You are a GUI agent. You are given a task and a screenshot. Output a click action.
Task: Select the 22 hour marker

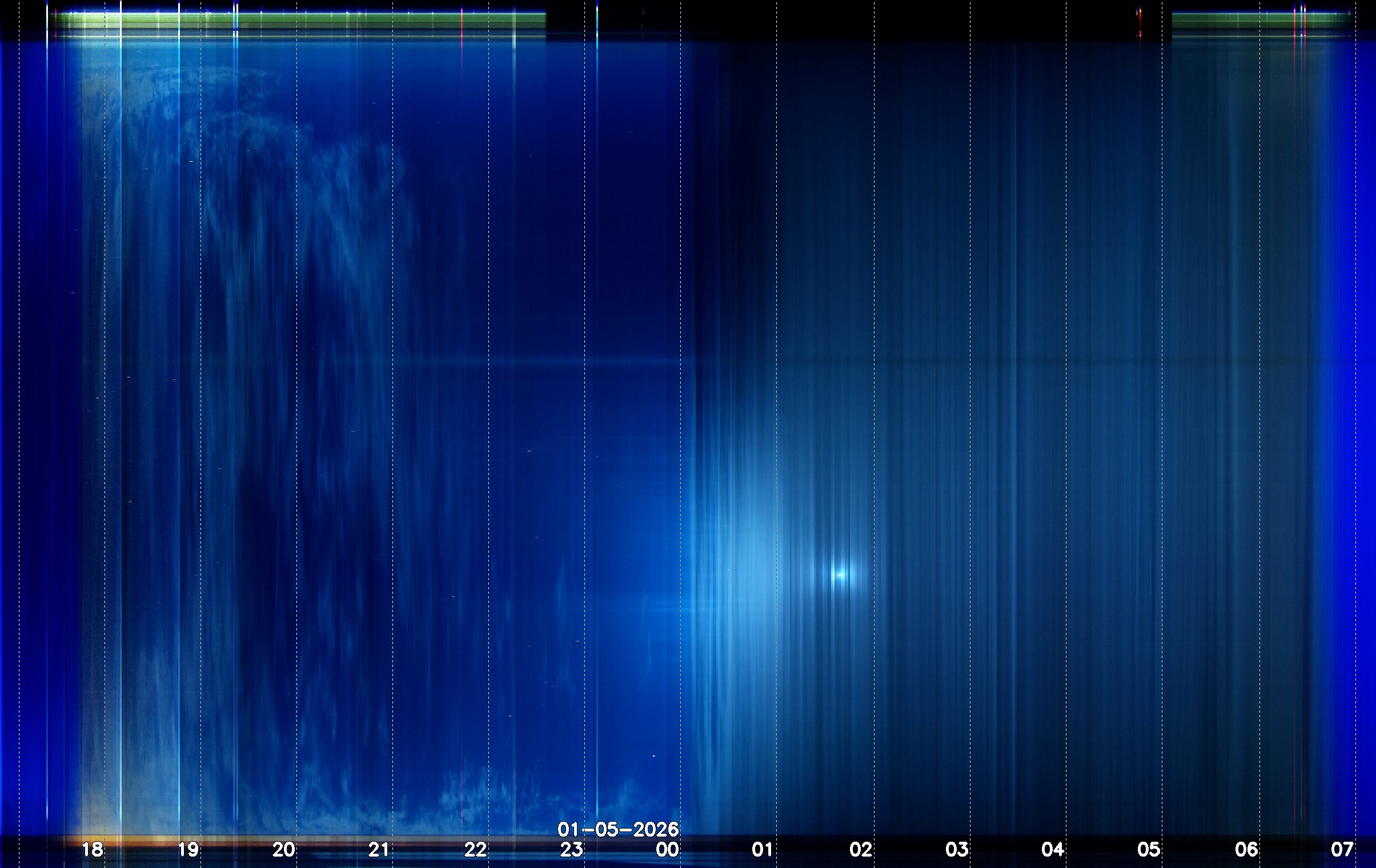tap(475, 850)
